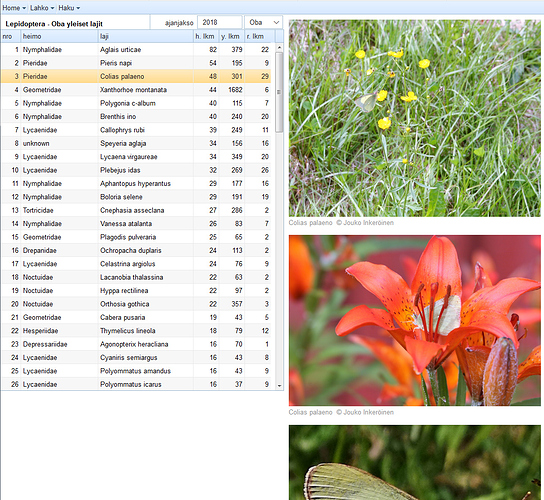Open the close-up wing photo at bottom
544x500 pixels.
(x=415, y=463)
